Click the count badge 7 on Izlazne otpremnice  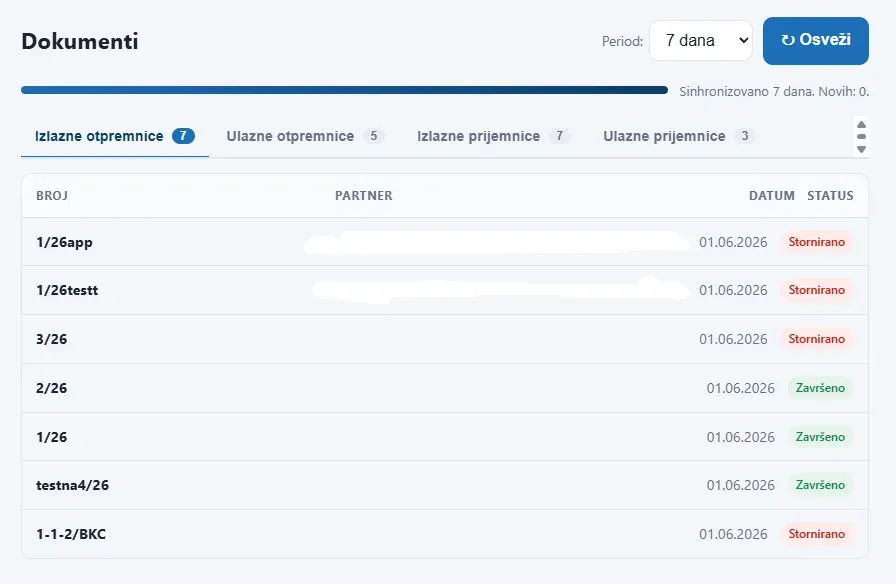[183, 136]
